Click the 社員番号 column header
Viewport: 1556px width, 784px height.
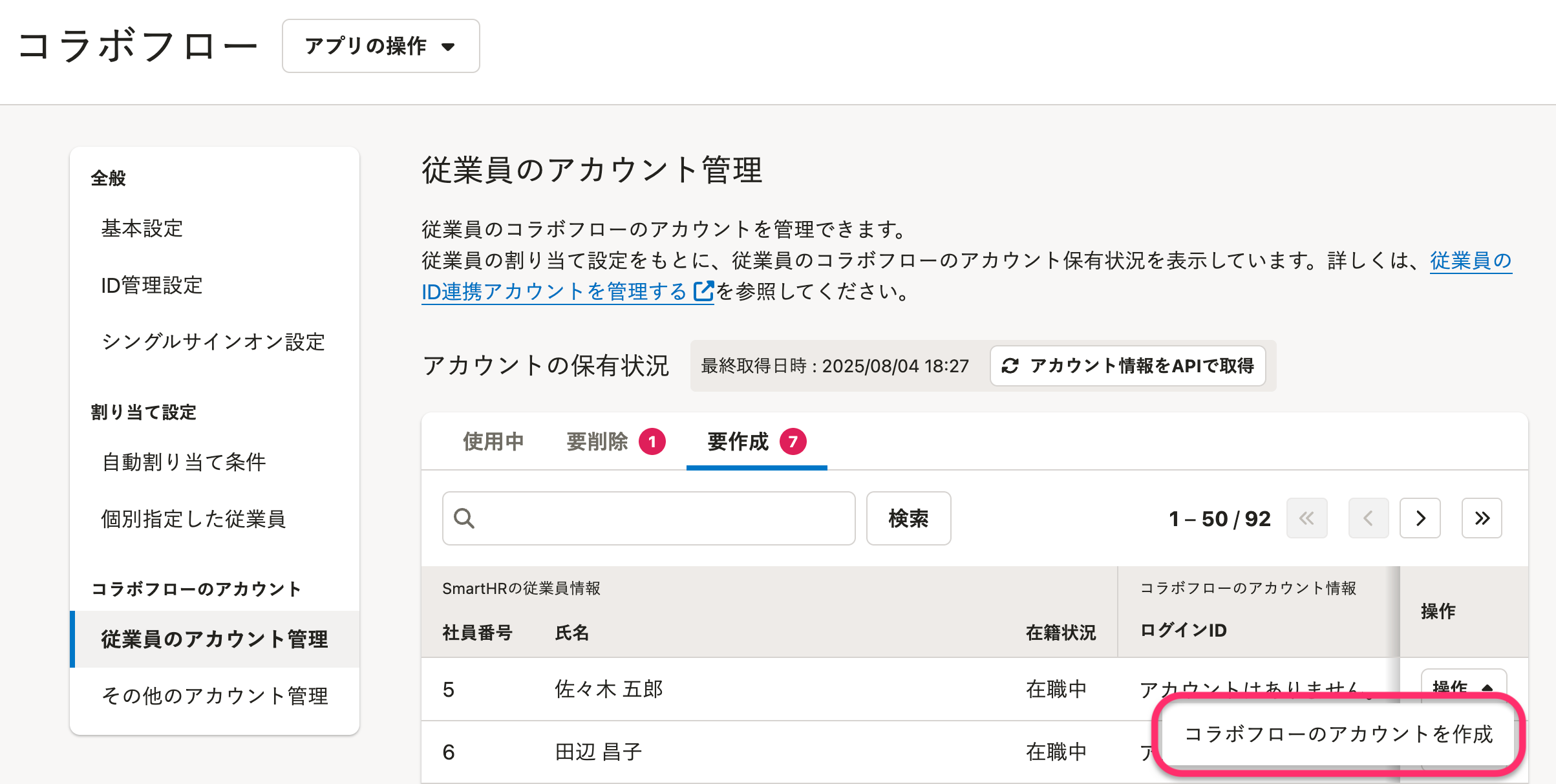[478, 632]
